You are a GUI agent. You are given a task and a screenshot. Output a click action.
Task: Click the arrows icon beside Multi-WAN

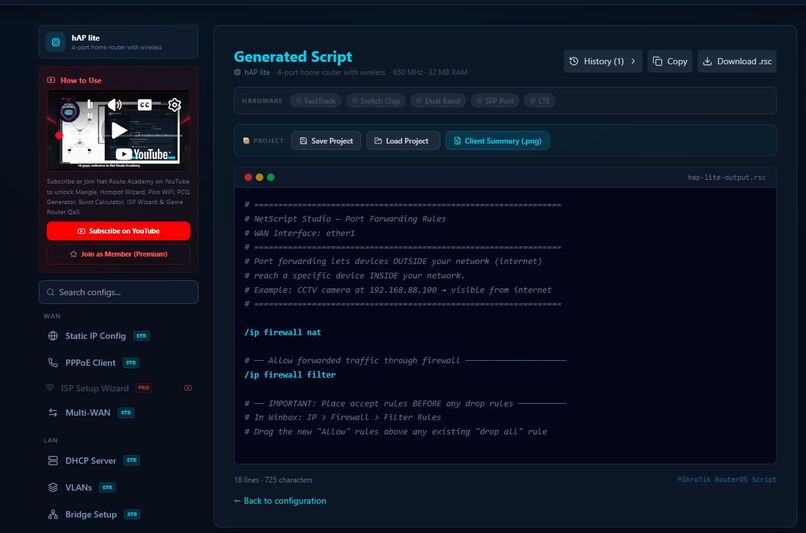coord(53,413)
